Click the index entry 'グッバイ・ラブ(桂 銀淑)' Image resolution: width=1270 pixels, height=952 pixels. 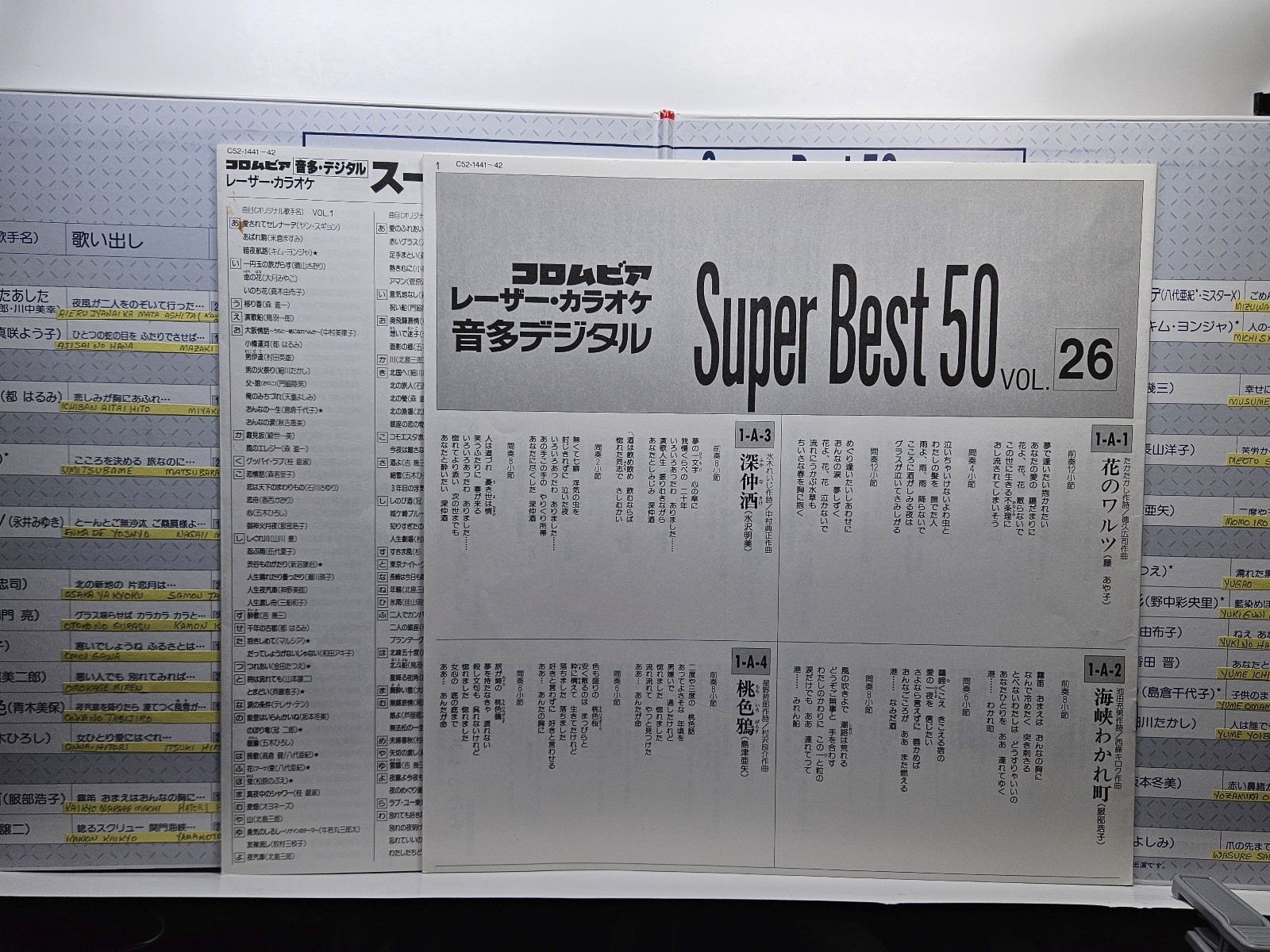coord(277,460)
